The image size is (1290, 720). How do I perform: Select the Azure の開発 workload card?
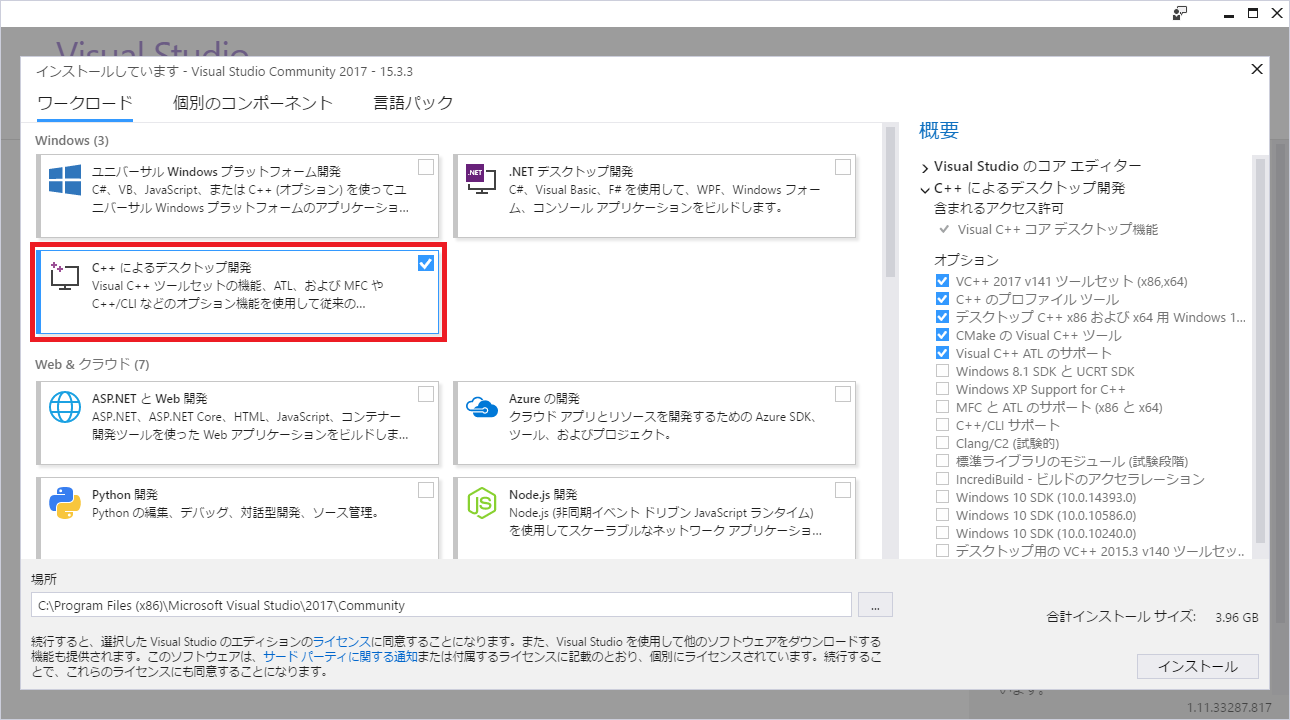pyautogui.click(x=655, y=423)
